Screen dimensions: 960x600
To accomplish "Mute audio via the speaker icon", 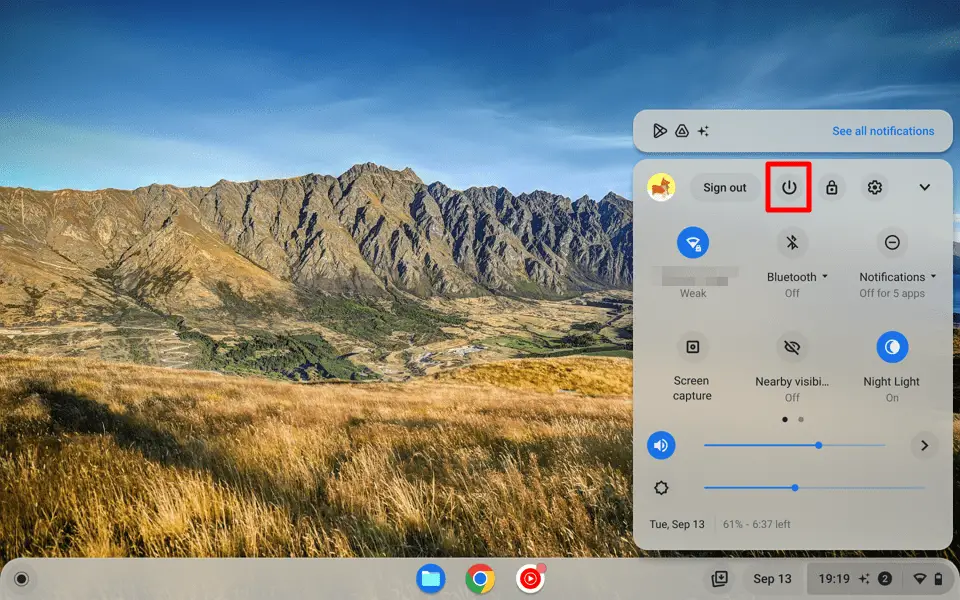I will [661, 445].
